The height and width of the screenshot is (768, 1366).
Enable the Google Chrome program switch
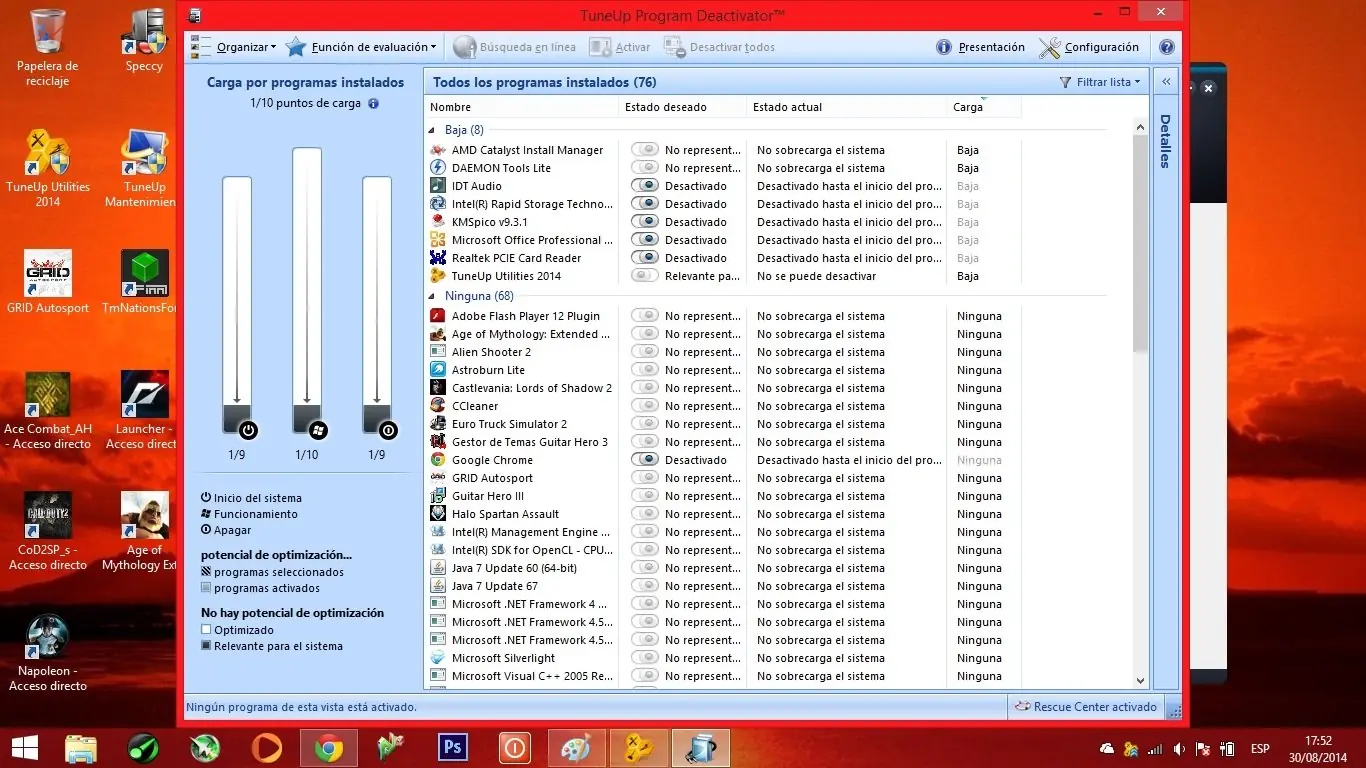[645, 460]
